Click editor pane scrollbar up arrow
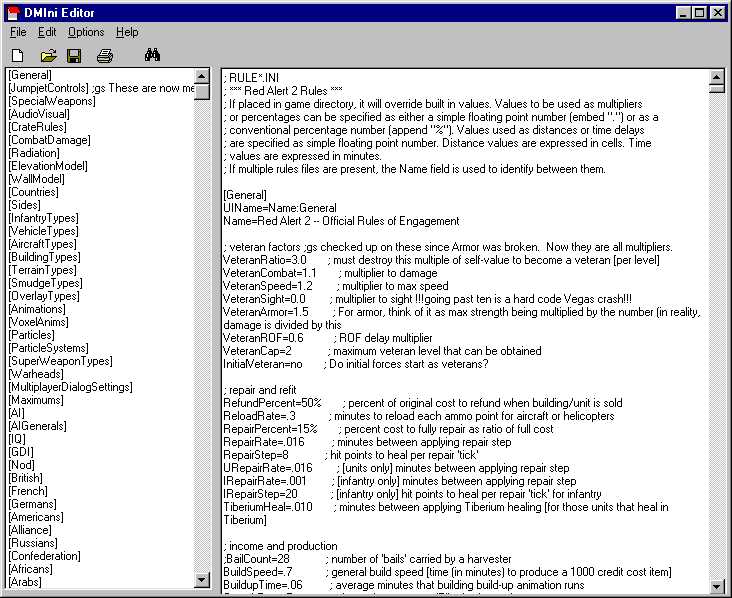 pos(716,76)
